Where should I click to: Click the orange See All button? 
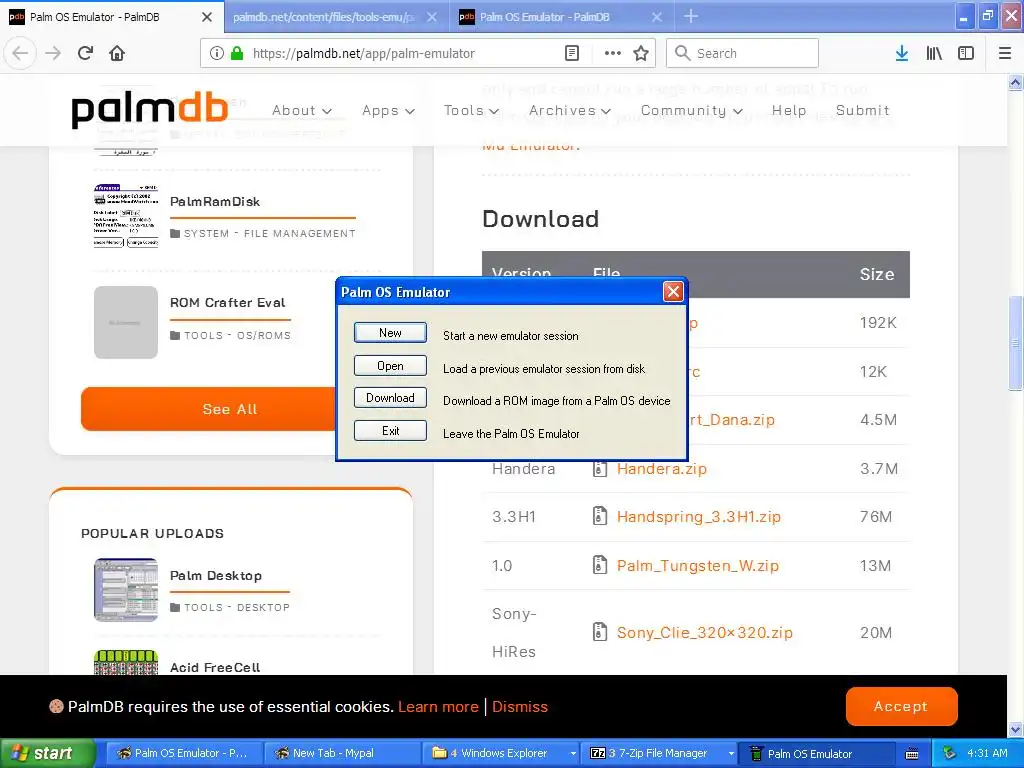(229, 409)
